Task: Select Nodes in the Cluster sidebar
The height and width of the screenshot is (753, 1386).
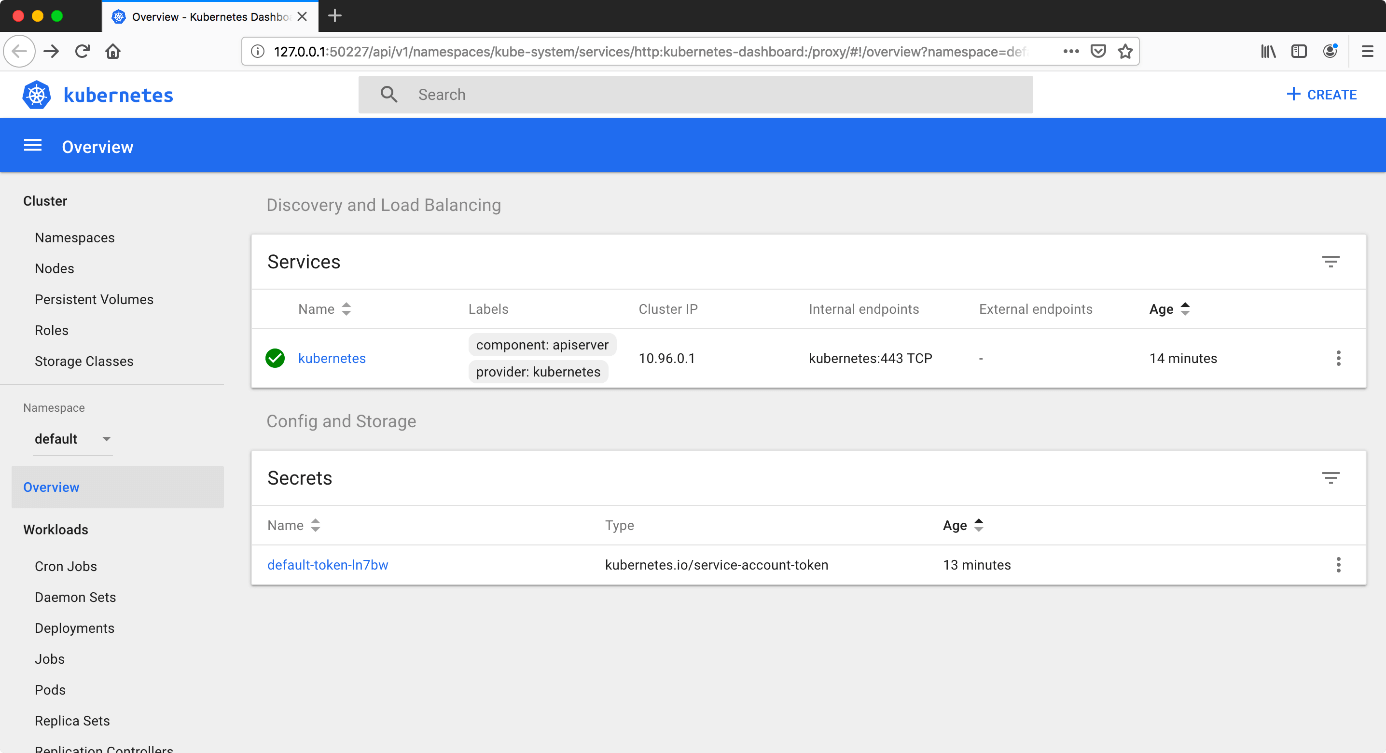Action: click(x=54, y=268)
